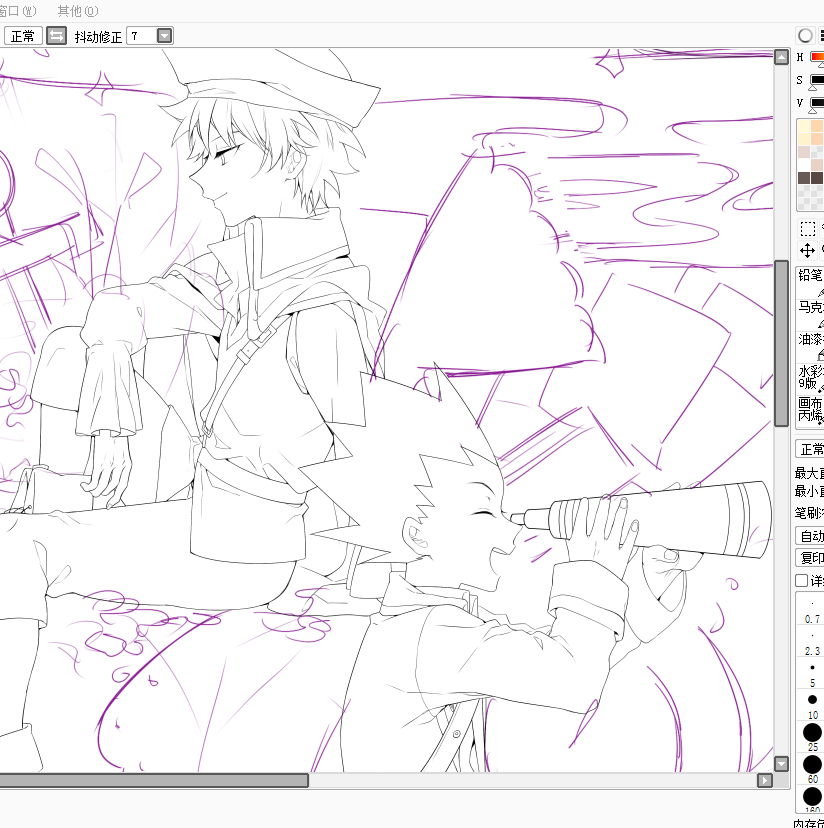Pick the left dark brown swatch
The height and width of the screenshot is (828, 824).
point(804,178)
